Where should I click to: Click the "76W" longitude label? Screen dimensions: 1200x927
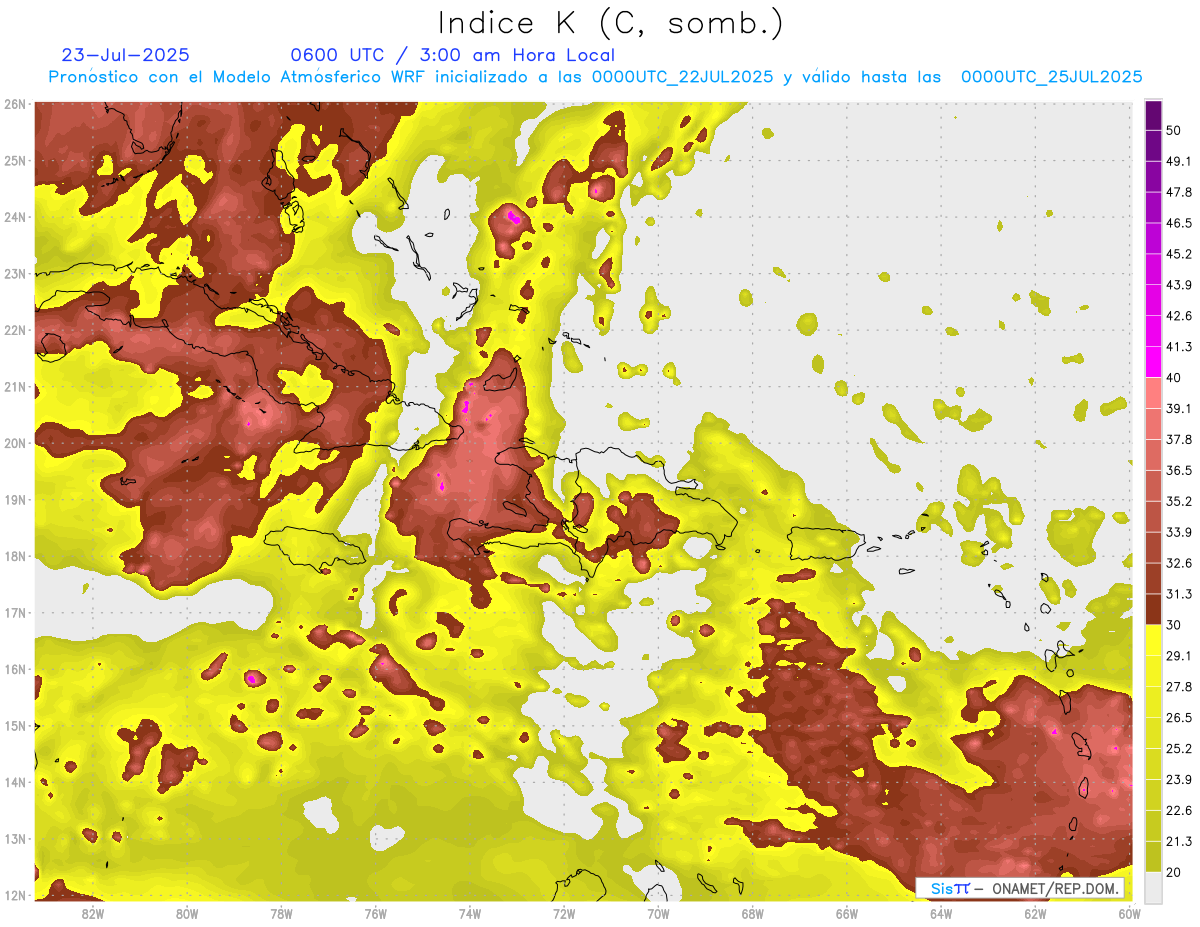pyautogui.click(x=376, y=914)
